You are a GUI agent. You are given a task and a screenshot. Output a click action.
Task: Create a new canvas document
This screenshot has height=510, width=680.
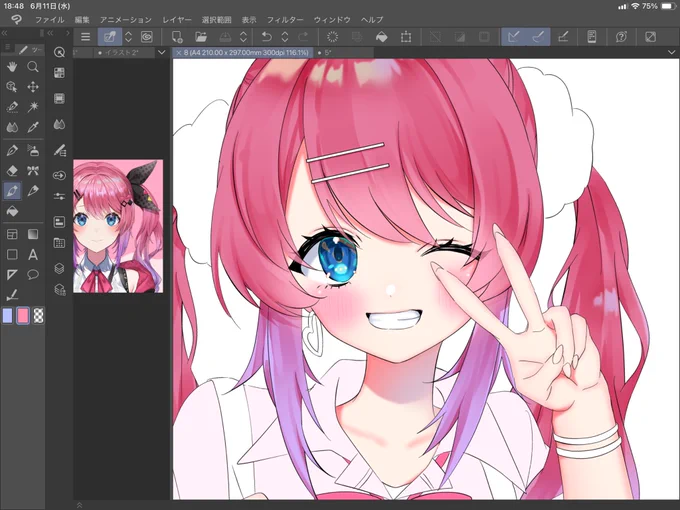coord(177,37)
